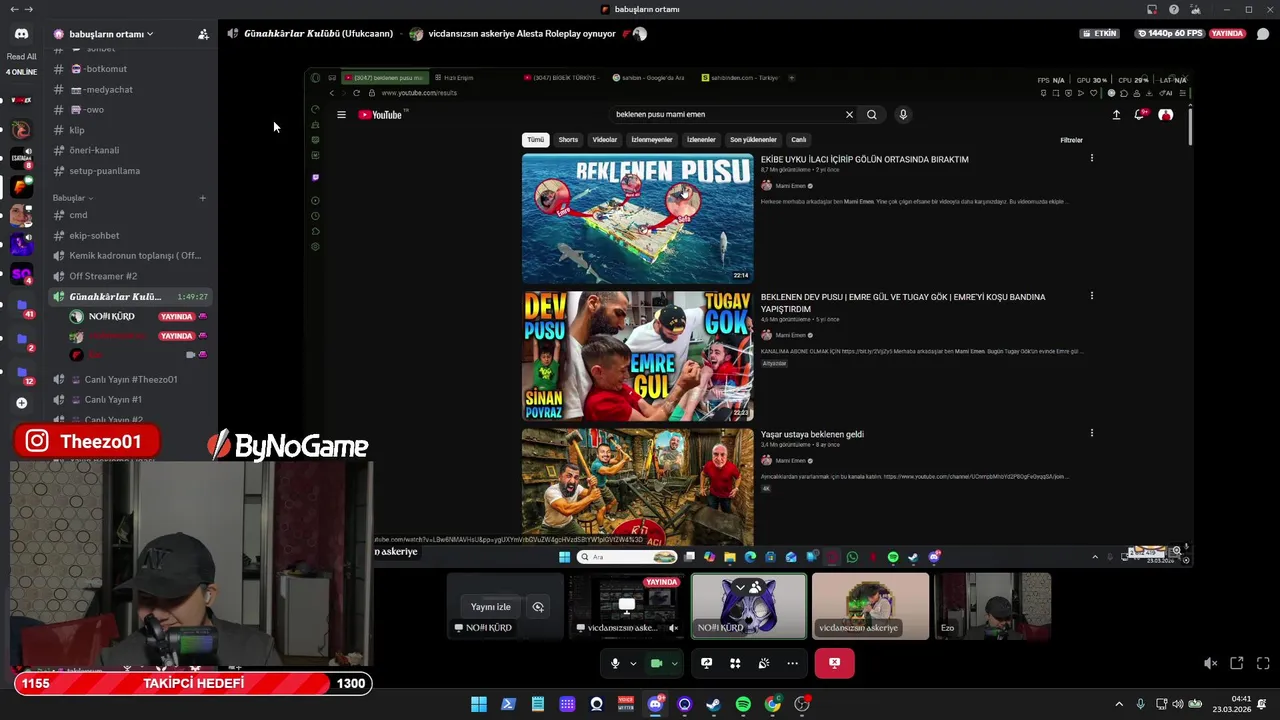Open the server folder with 41 badge
The height and width of the screenshot is (720, 1280).
pos(21,305)
